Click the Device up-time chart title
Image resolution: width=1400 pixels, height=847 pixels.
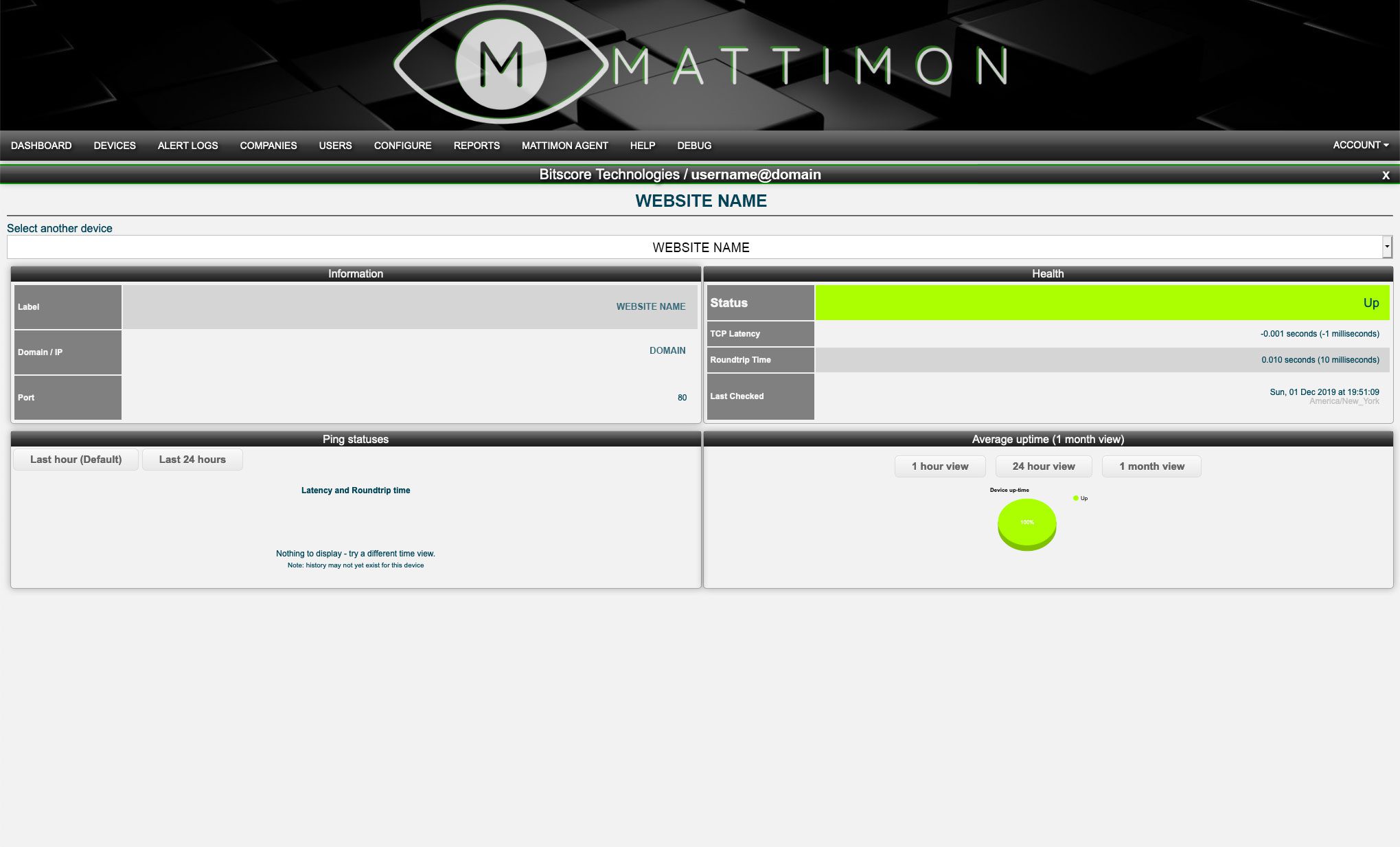tap(1009, 490)
